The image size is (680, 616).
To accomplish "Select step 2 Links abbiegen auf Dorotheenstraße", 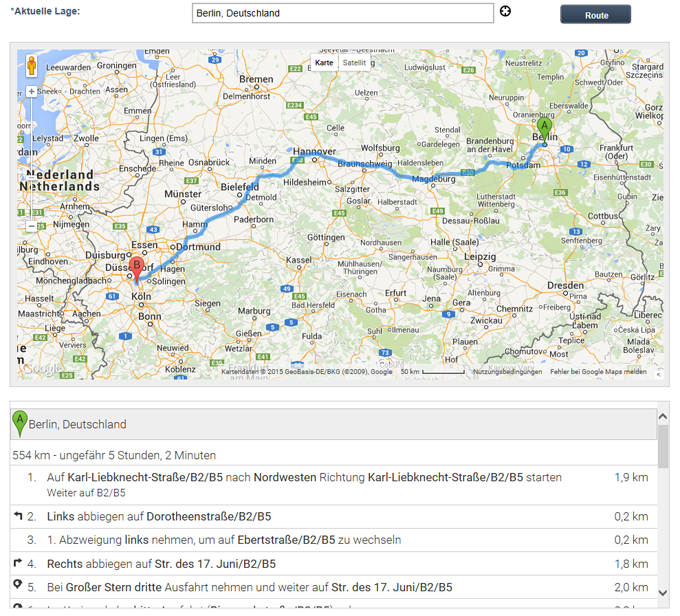I will coord(333,517).
